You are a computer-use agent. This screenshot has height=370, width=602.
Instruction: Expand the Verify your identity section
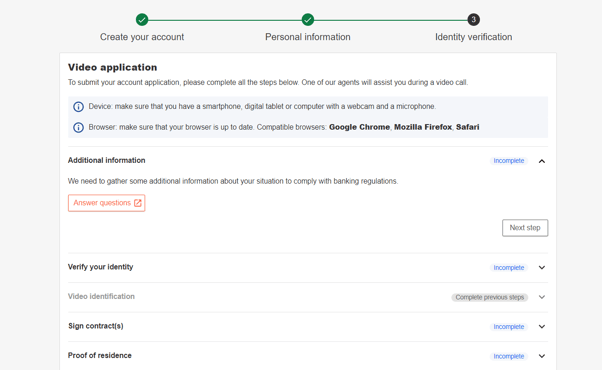coord(542,268)
